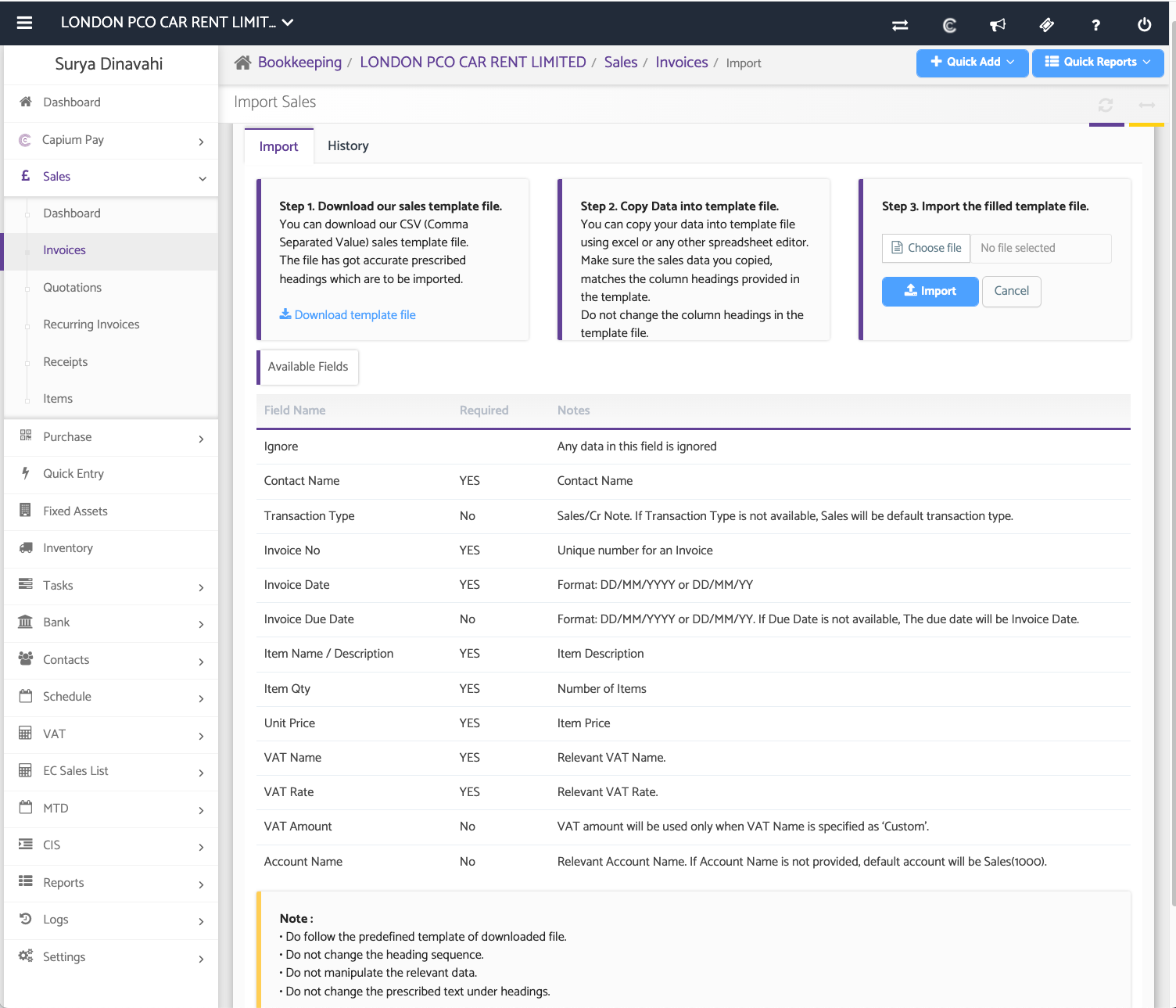Click the refresh icon in Import Sales header
This screenshot has height=1008, width=1176.
(x=1106, y=105)
